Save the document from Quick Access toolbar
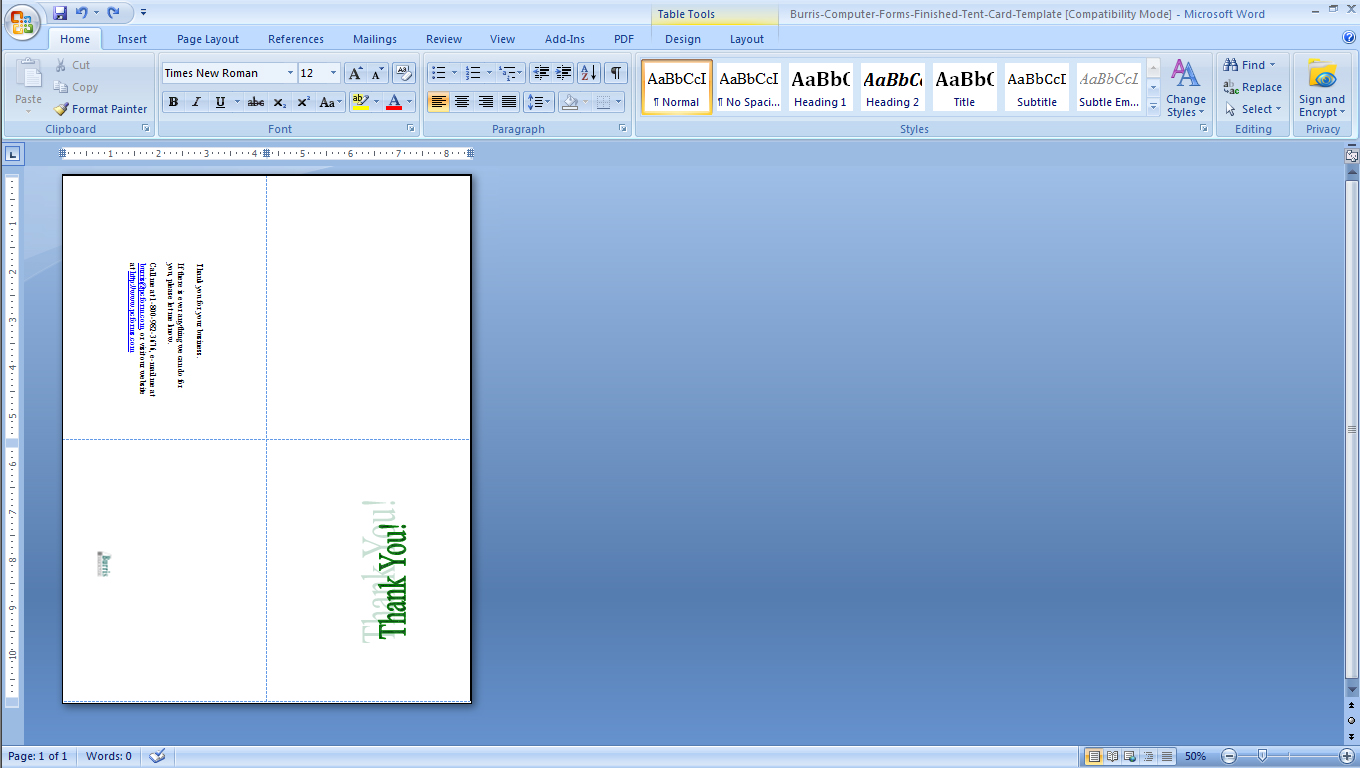This screenshot has height=768, width=1360. click(60, 13)
